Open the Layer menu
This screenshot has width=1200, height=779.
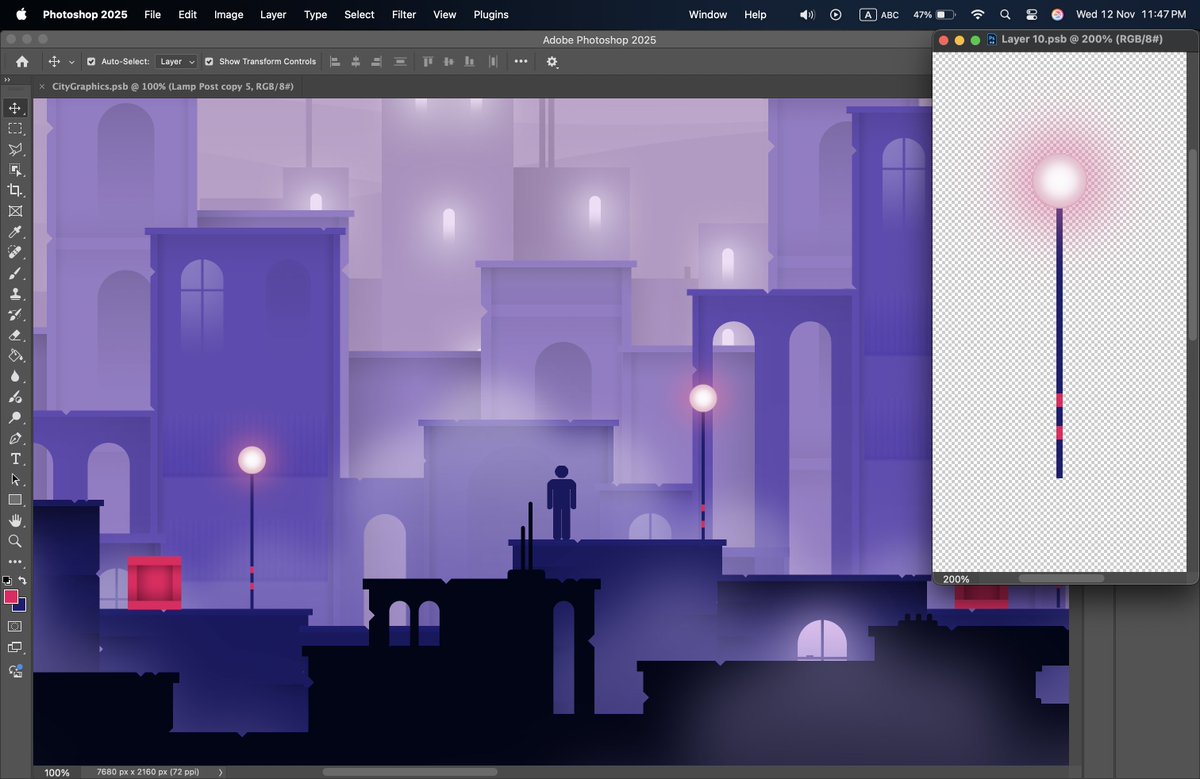(x=273, y=14)
